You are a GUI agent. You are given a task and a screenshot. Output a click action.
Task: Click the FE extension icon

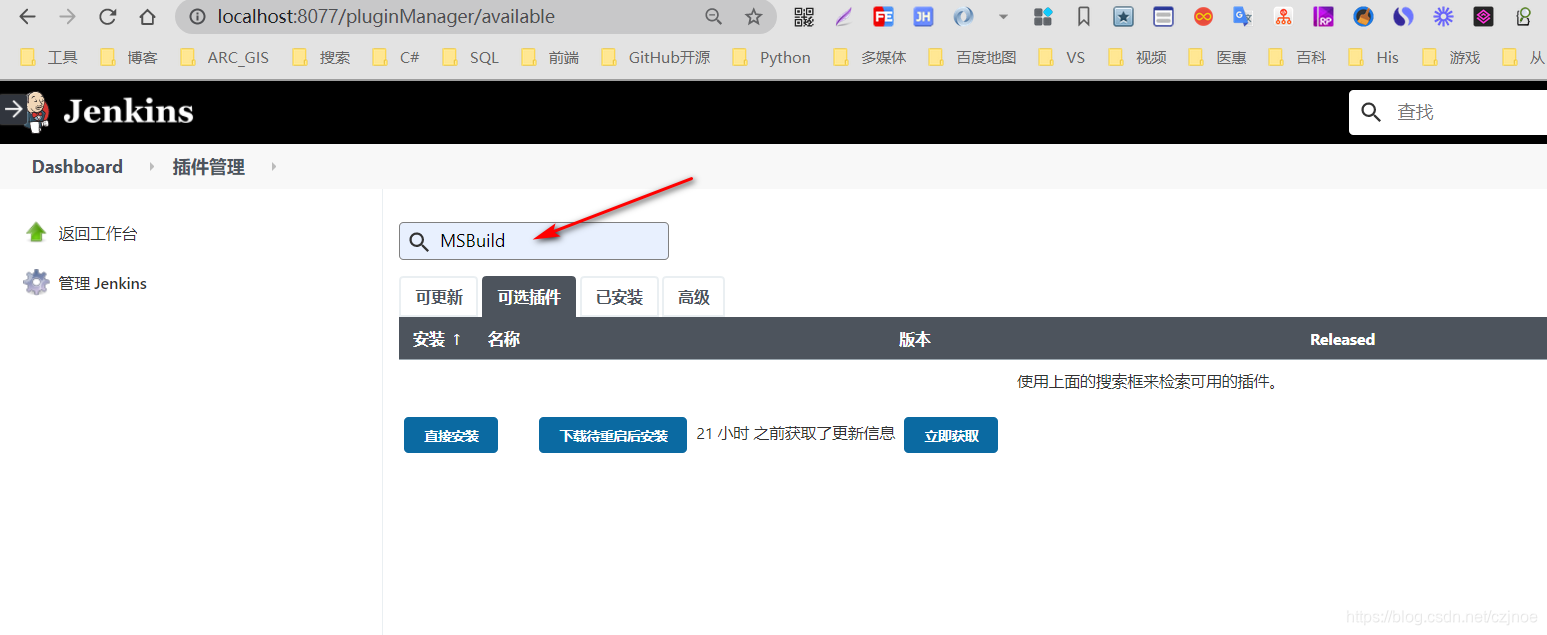(882, 16)
